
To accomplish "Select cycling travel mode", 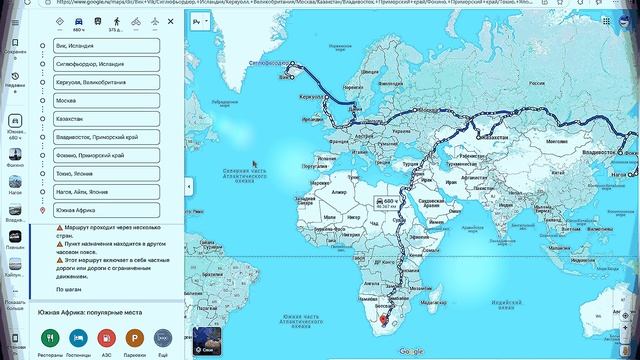I will click(x=136, y=22).
